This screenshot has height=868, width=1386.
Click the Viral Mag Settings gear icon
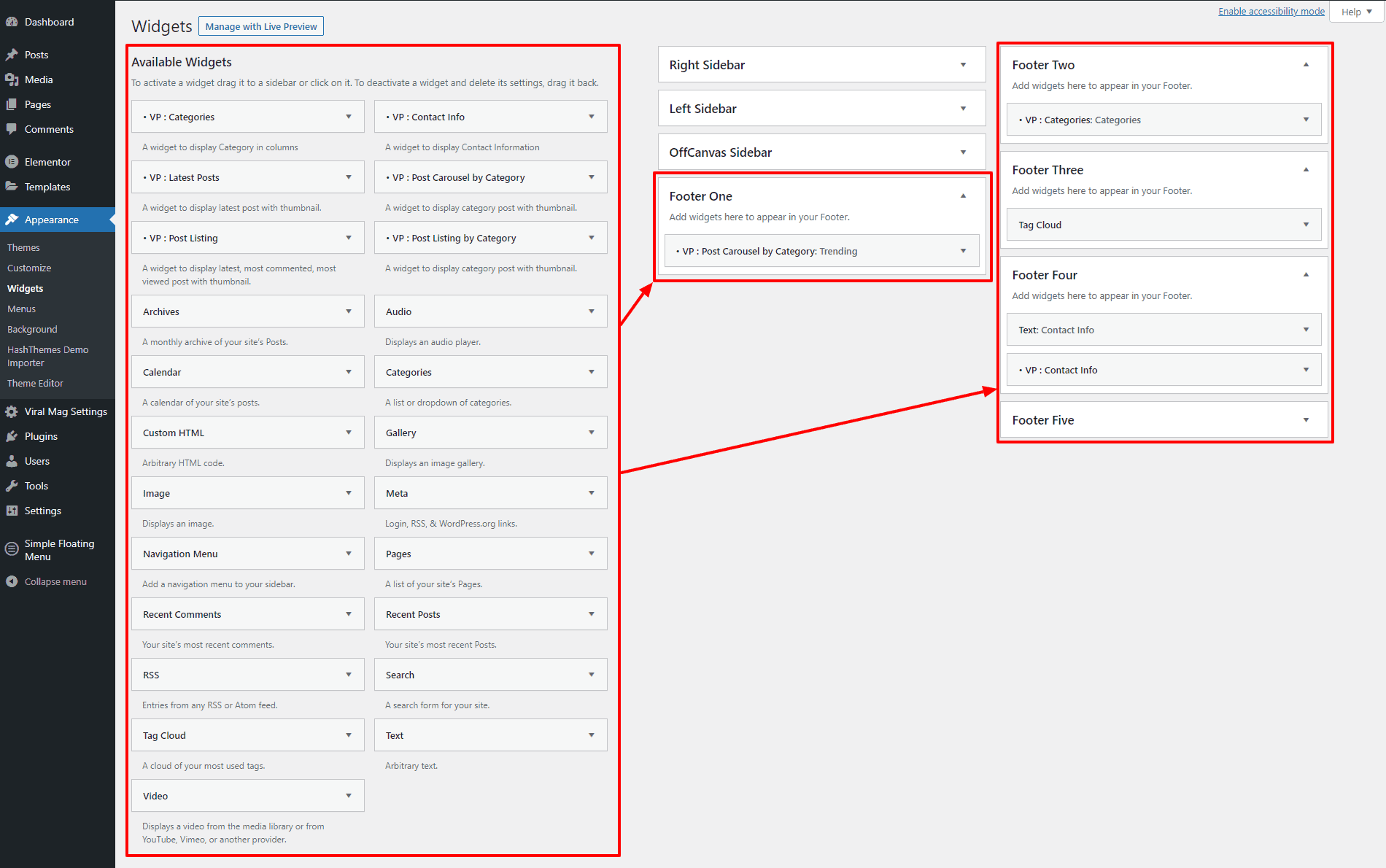[x=12, y=411]
